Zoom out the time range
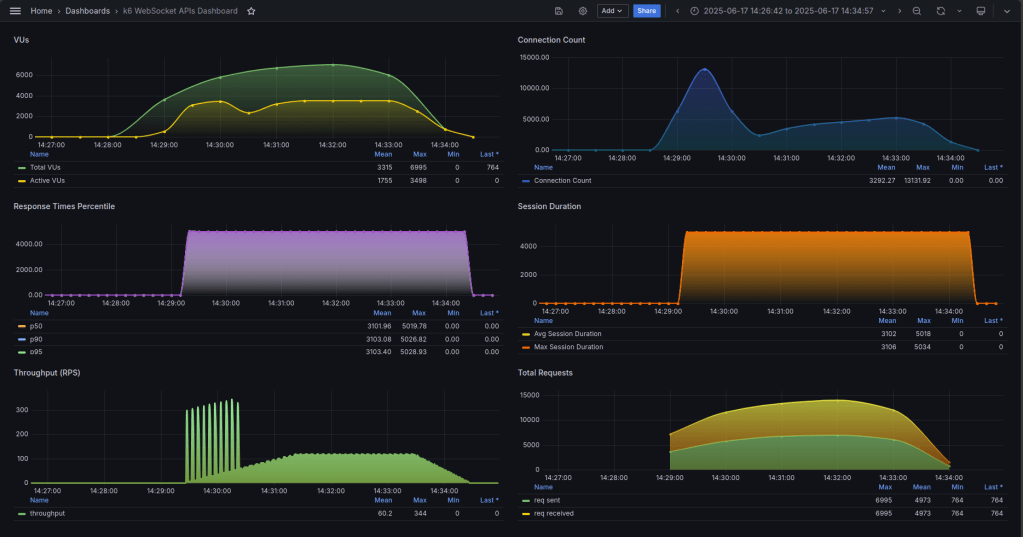The height and width of the screenshot is (537, 1023). coord(917,11)
